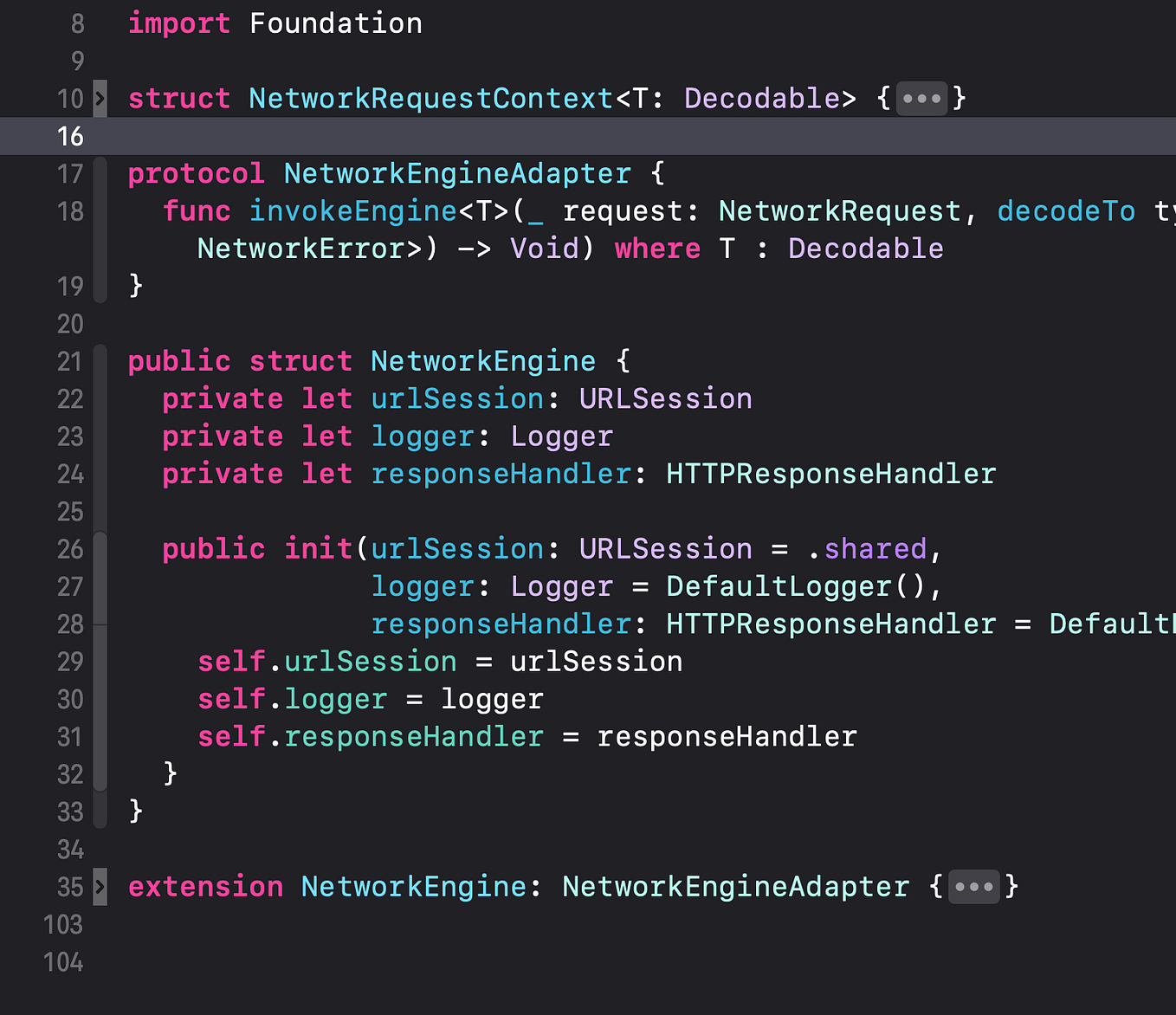Image resolution: width=1176 pixels, height=1015 pixels.
Task: Click the fold chevron next to line 35
Action: coord(100,887)
